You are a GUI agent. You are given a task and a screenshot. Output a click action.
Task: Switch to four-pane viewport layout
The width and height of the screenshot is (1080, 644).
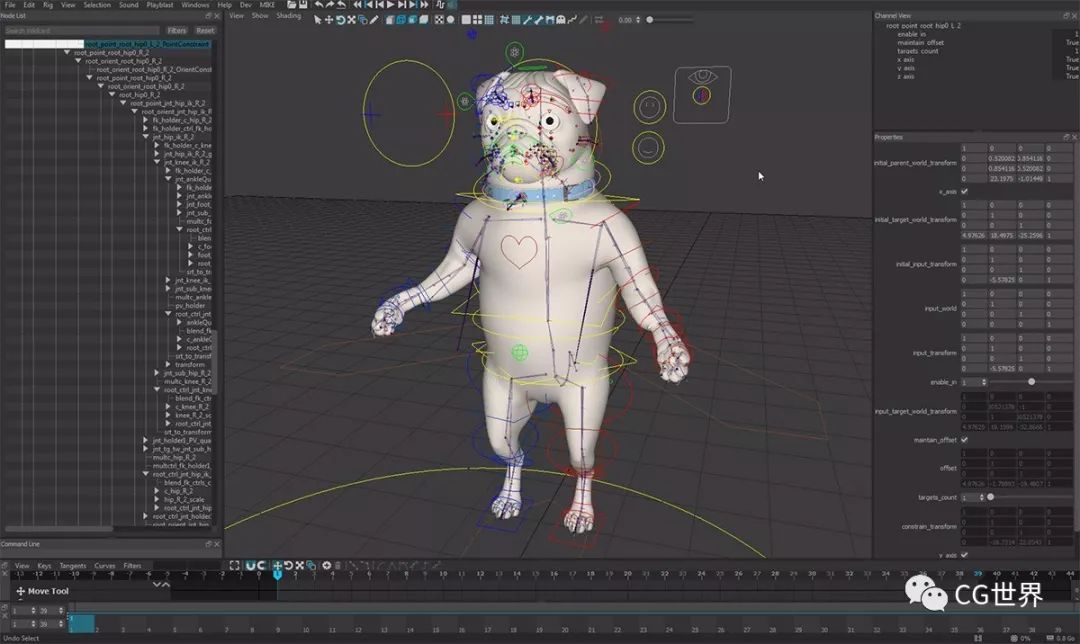[x=477, y=20]
